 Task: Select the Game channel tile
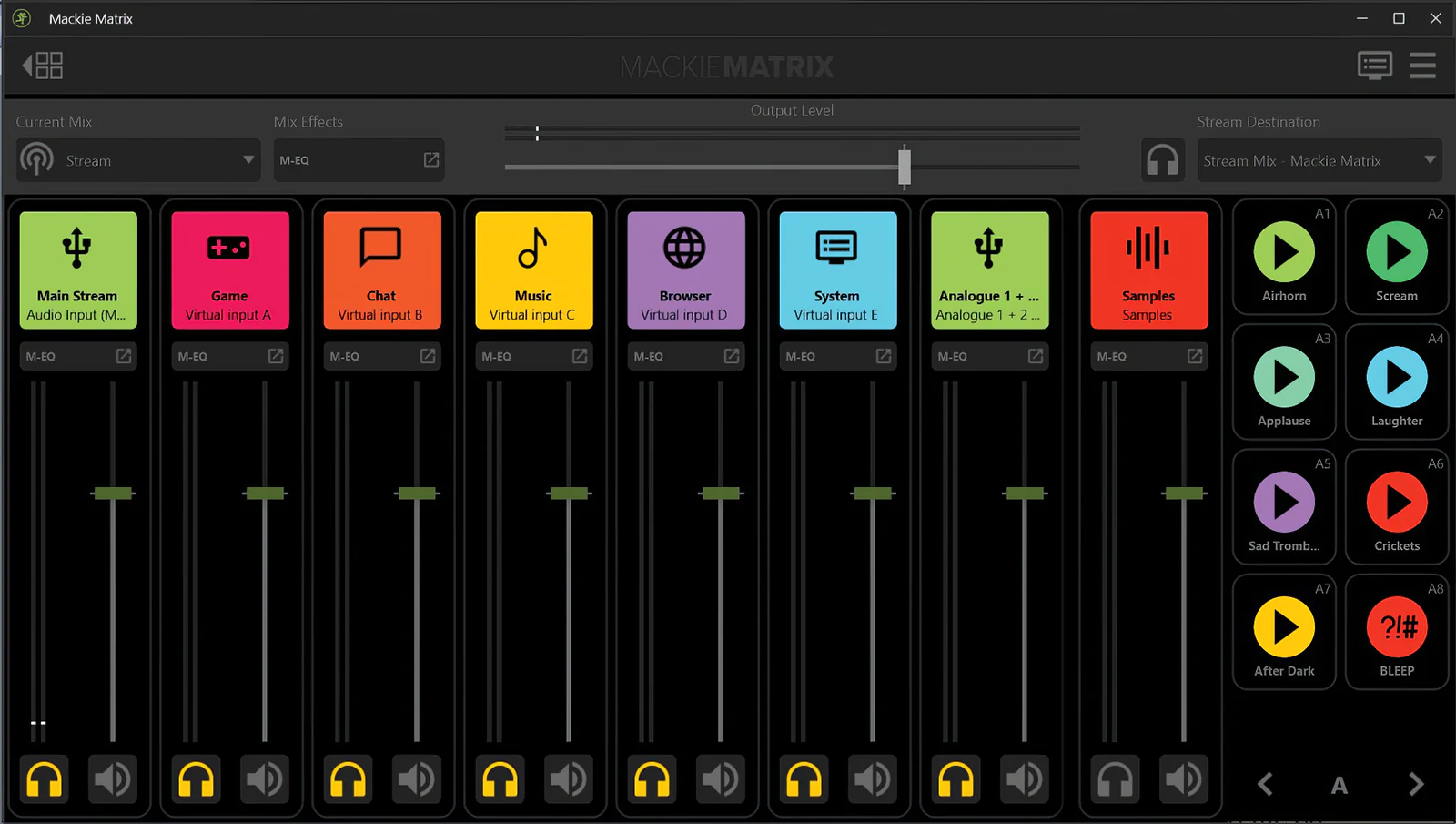[230, 270]
